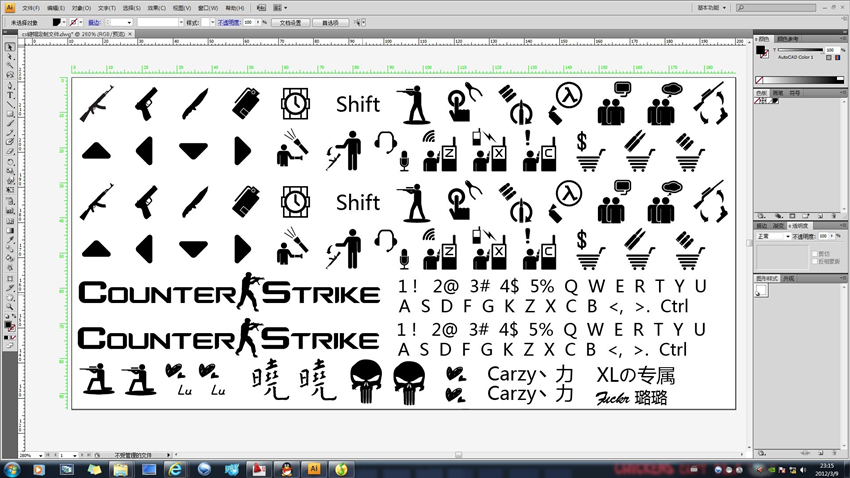Image resolution: width=850 pixels, height=478 pixels.
Task: Open the arrange documents dropdown in menu bar
Action: [280, 8]
